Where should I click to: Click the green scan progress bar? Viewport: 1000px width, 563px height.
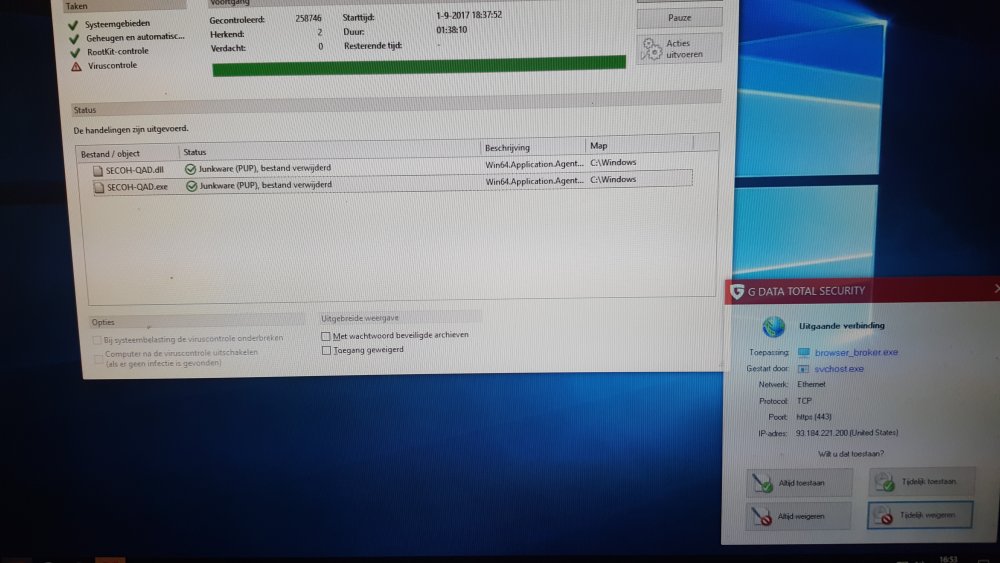click(x=419, y=65)
